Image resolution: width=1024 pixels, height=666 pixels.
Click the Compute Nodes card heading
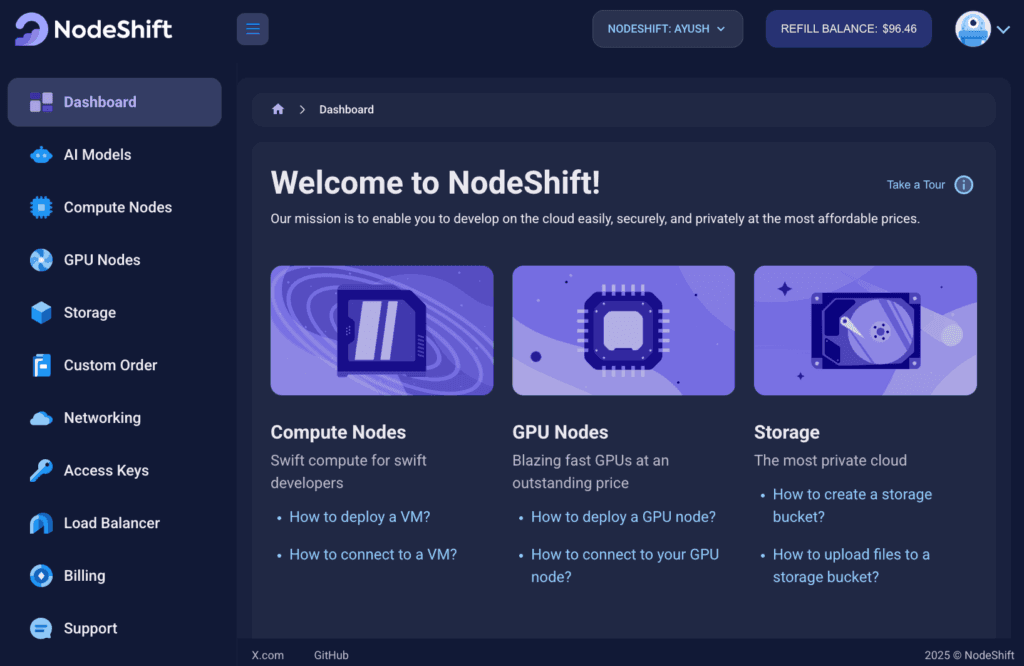tap(338, 432)
